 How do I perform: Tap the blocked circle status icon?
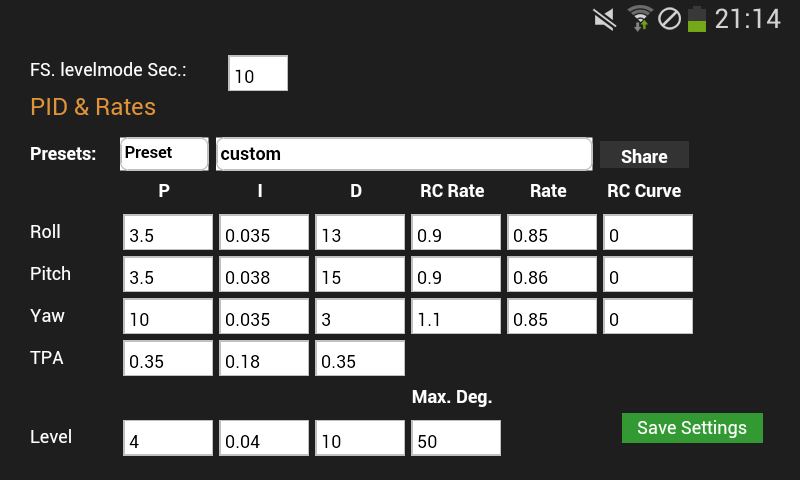669,18
